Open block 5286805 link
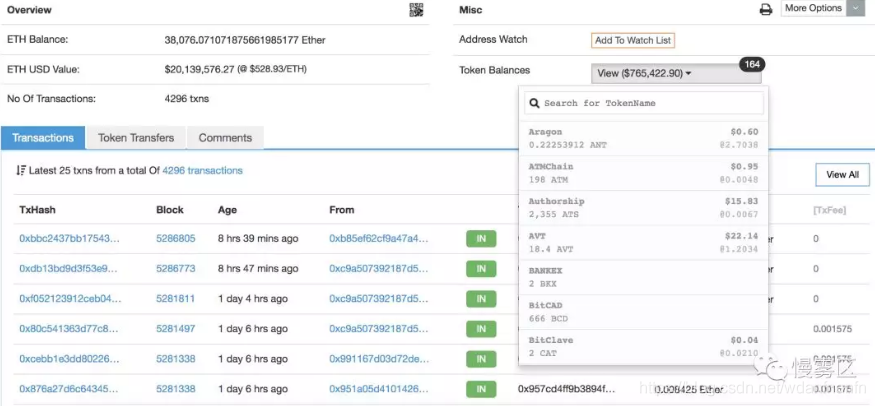 (x=176, y=239)
